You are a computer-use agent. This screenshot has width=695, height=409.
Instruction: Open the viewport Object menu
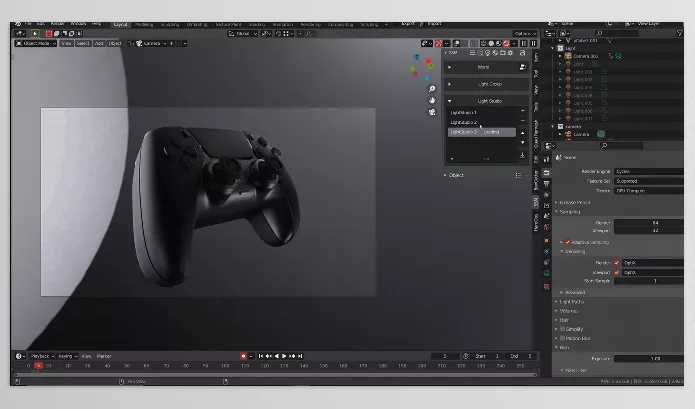coord(115,43)
